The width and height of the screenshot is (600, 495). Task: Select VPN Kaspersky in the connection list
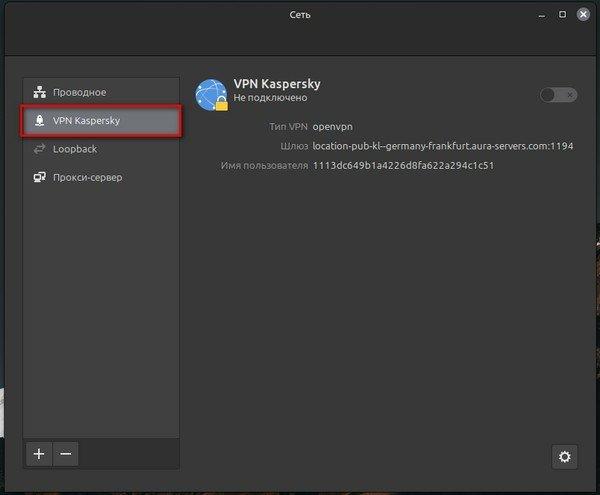click(x=101, y=121)
